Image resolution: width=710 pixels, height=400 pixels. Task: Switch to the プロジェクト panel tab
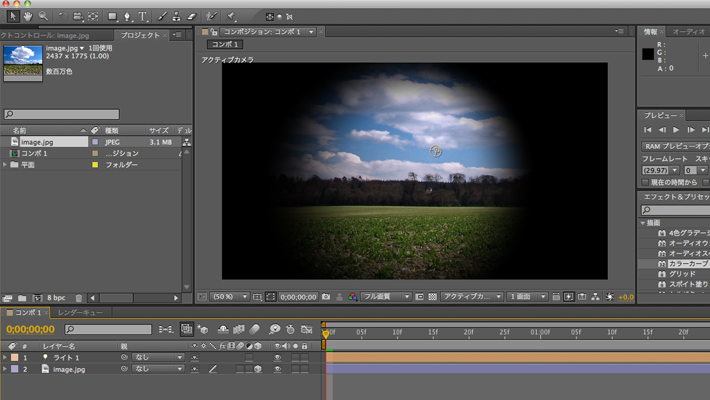(140, 35)
